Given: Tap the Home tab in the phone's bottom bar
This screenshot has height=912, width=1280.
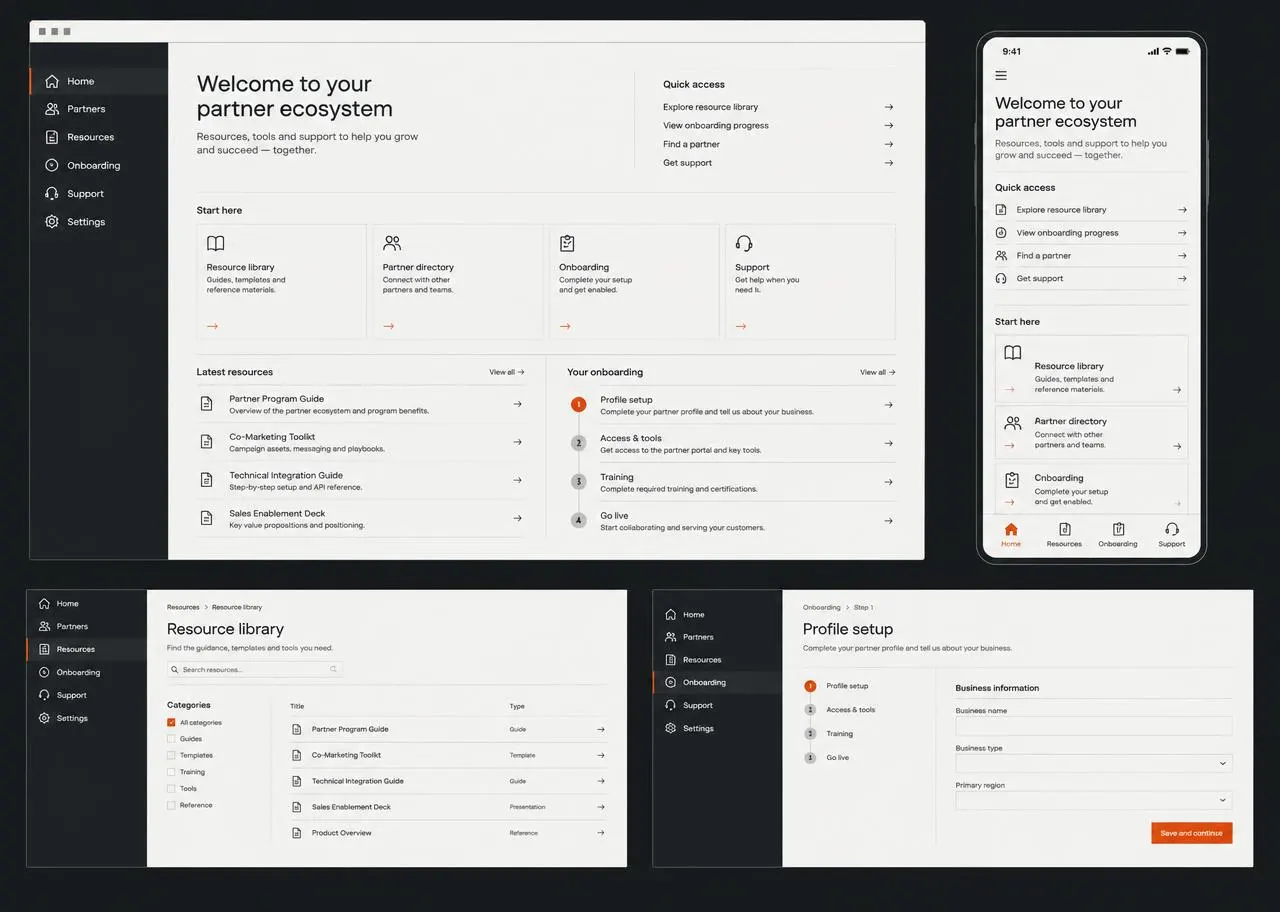Looking at the screenshot, I should [x=1011, y=535].
